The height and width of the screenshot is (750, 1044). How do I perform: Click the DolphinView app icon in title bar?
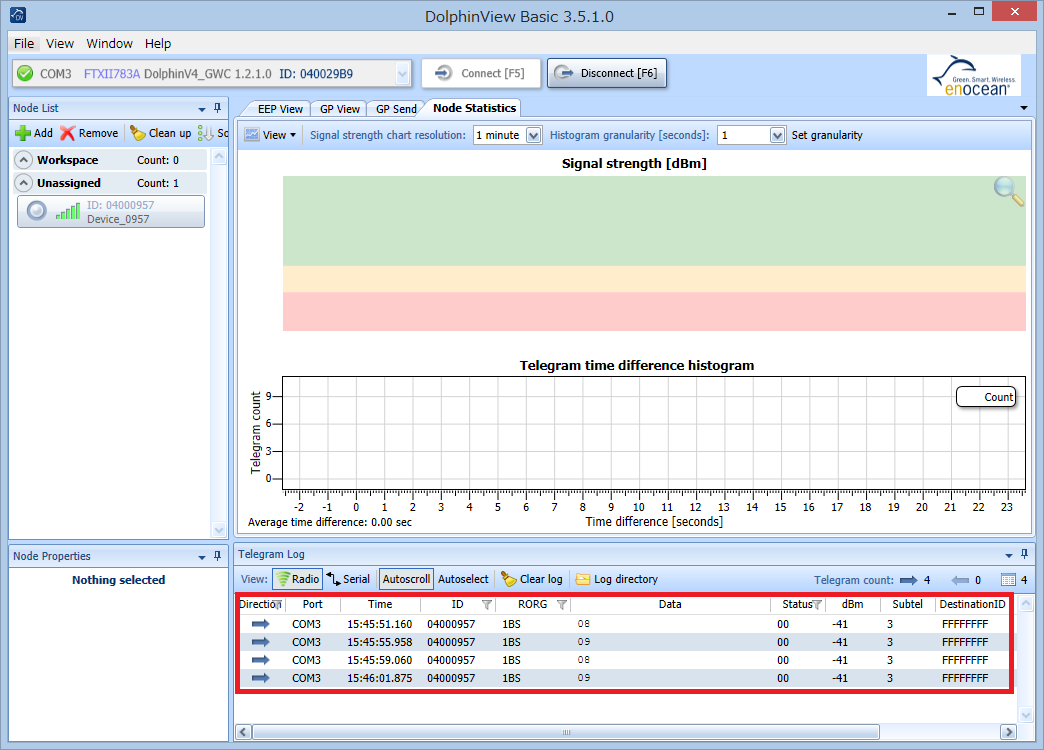[18, 14]
